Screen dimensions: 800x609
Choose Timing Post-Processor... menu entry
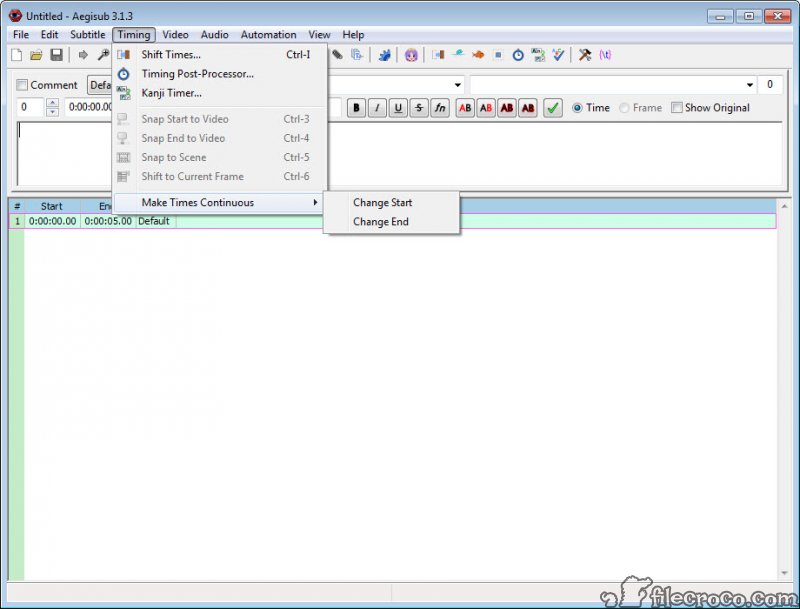[x=219, y=74]
